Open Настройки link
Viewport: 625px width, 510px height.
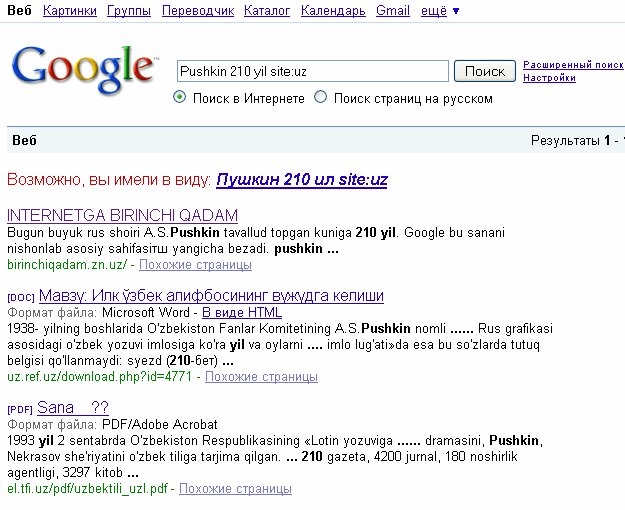(549, 78)
